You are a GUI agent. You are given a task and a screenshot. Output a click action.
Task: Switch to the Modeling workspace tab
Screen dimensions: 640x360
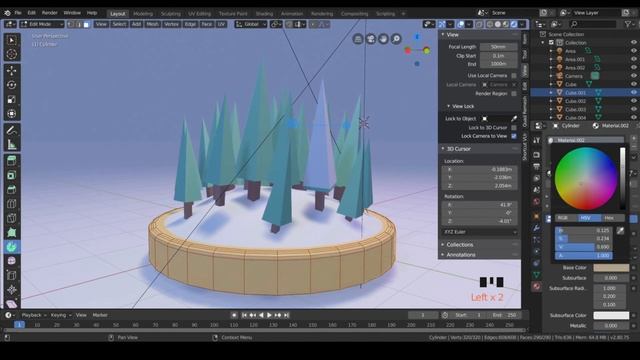[143, 13]
